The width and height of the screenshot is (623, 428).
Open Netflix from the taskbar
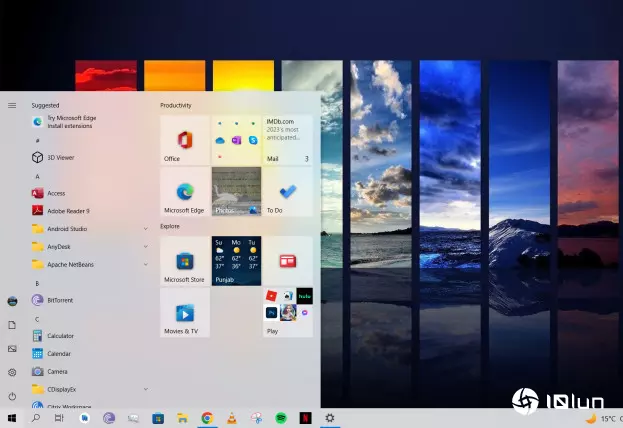tap(305, 418)
